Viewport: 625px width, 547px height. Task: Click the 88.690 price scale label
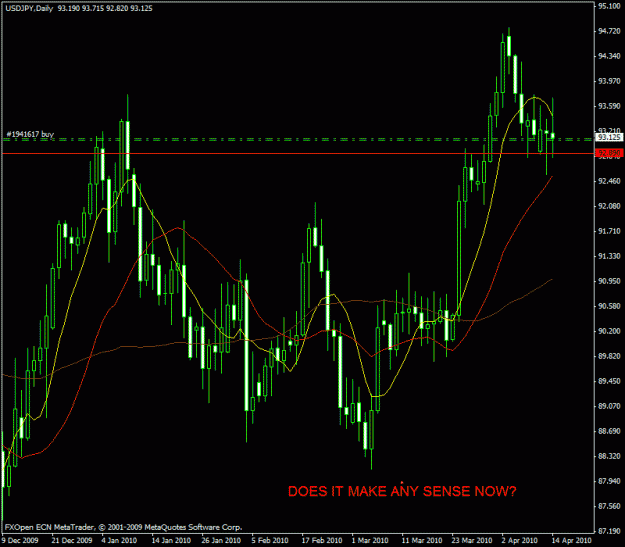[609, 431]
